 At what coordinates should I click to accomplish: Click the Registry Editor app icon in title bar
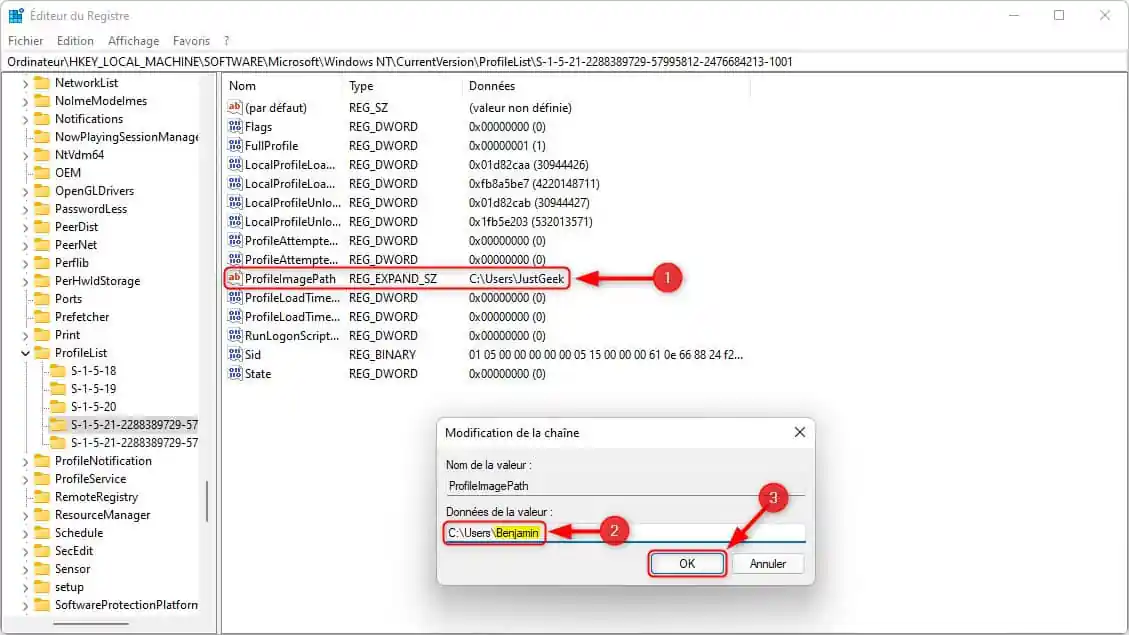coord(16,15)
